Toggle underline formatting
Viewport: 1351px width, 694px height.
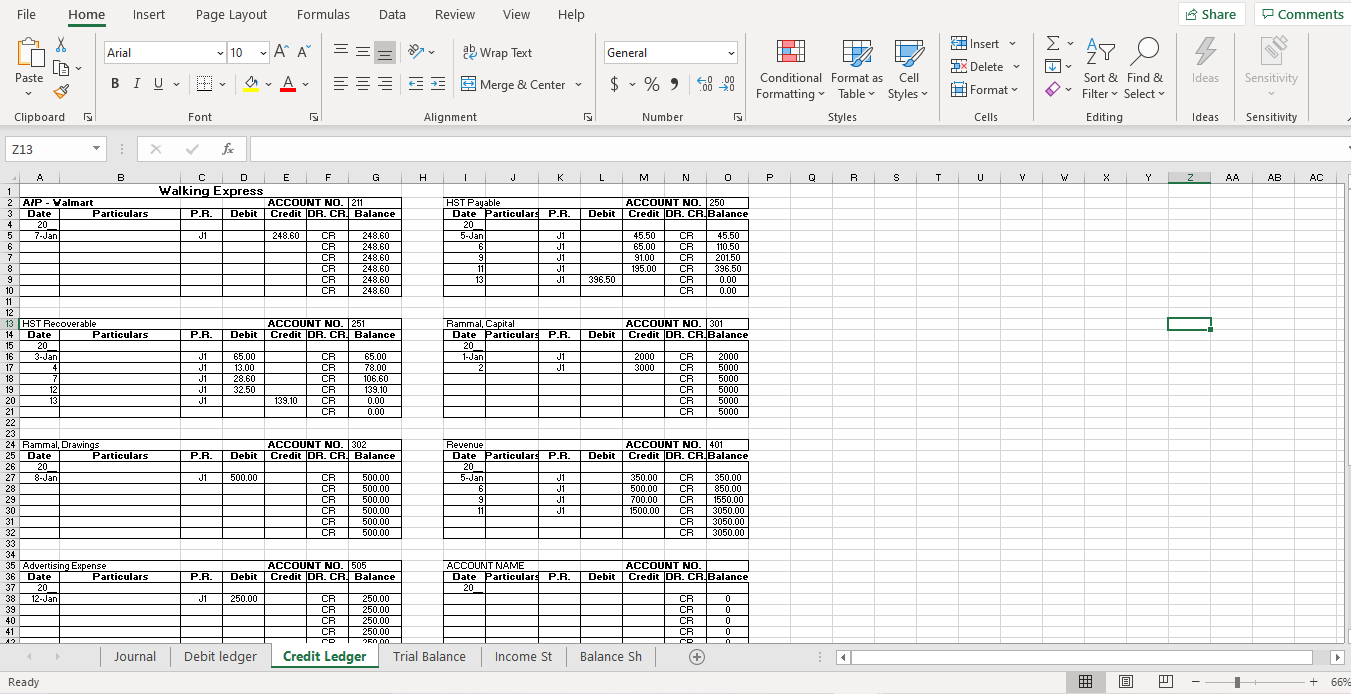(157, 83)
